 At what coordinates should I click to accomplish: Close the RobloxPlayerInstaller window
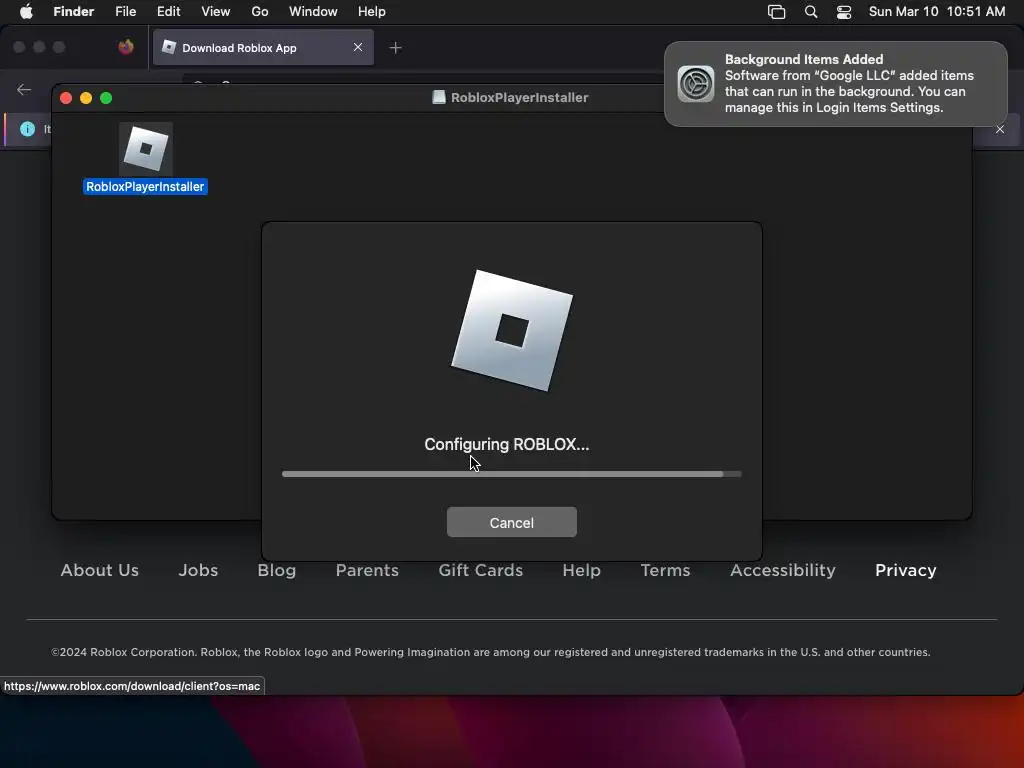point(66,98)
